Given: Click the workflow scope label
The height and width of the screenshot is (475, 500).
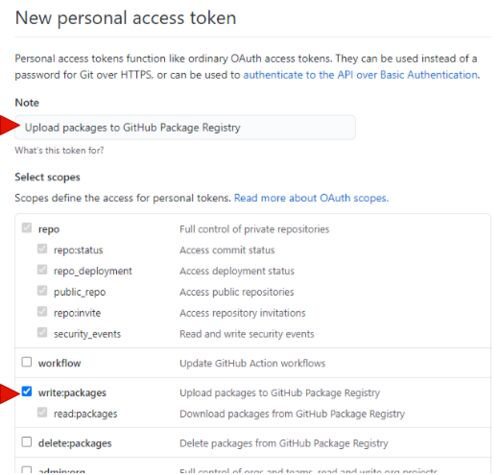Looking at the screenshot, I should (x=59, y=363).
